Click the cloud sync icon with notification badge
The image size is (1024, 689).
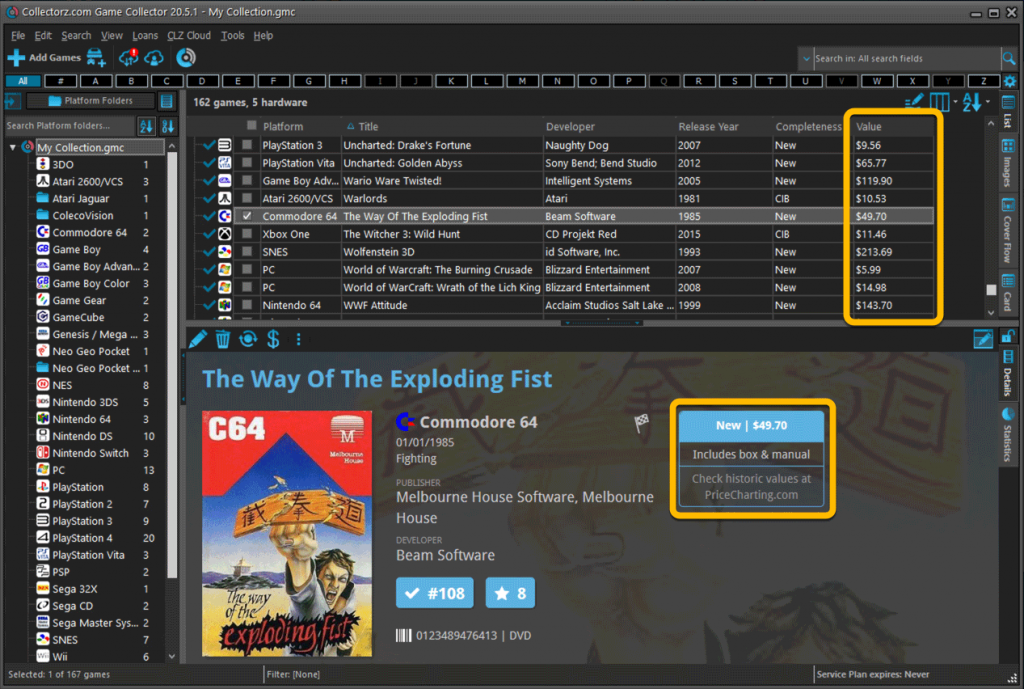coord(127,57)
